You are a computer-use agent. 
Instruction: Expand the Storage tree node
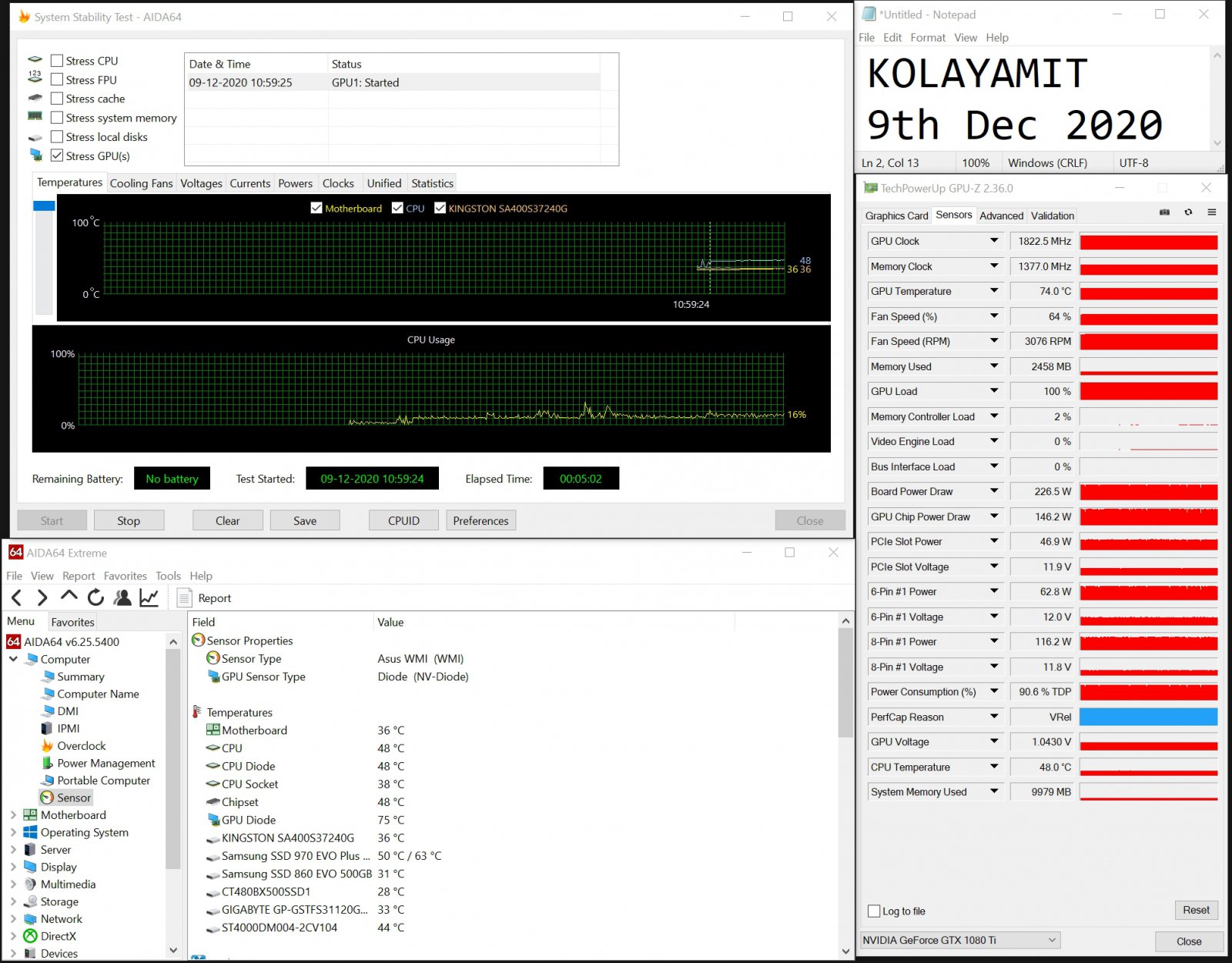[13, 901]
